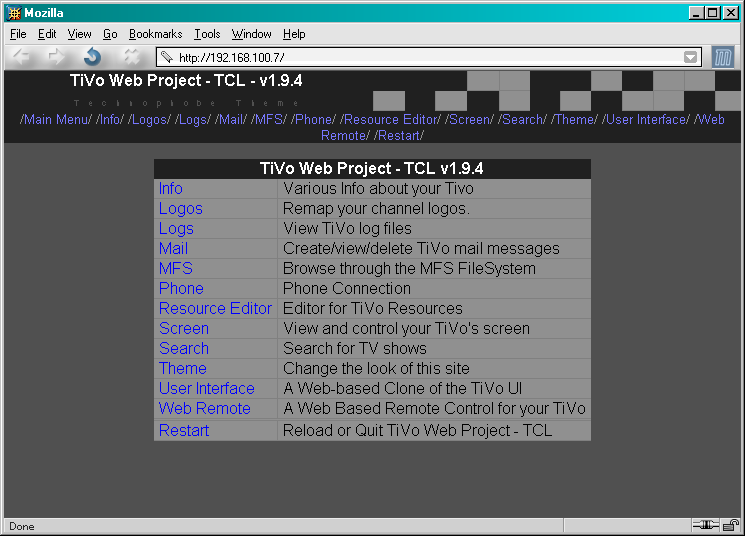The height and width of the screenshot is (536, 745).
Task: Click the Forward arrow in navigation toolbar
Action: (56, 57)
